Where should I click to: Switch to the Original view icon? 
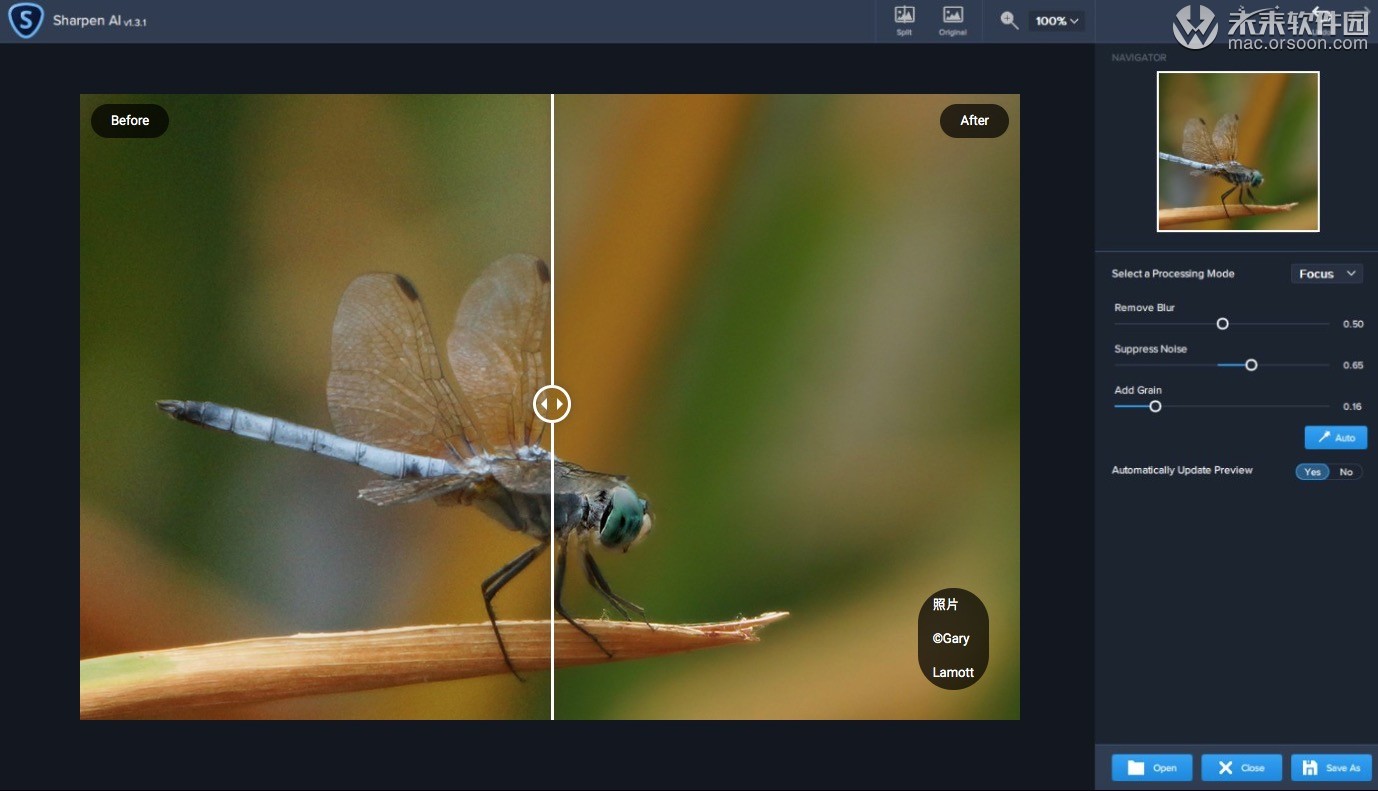[x=952, y=20]
